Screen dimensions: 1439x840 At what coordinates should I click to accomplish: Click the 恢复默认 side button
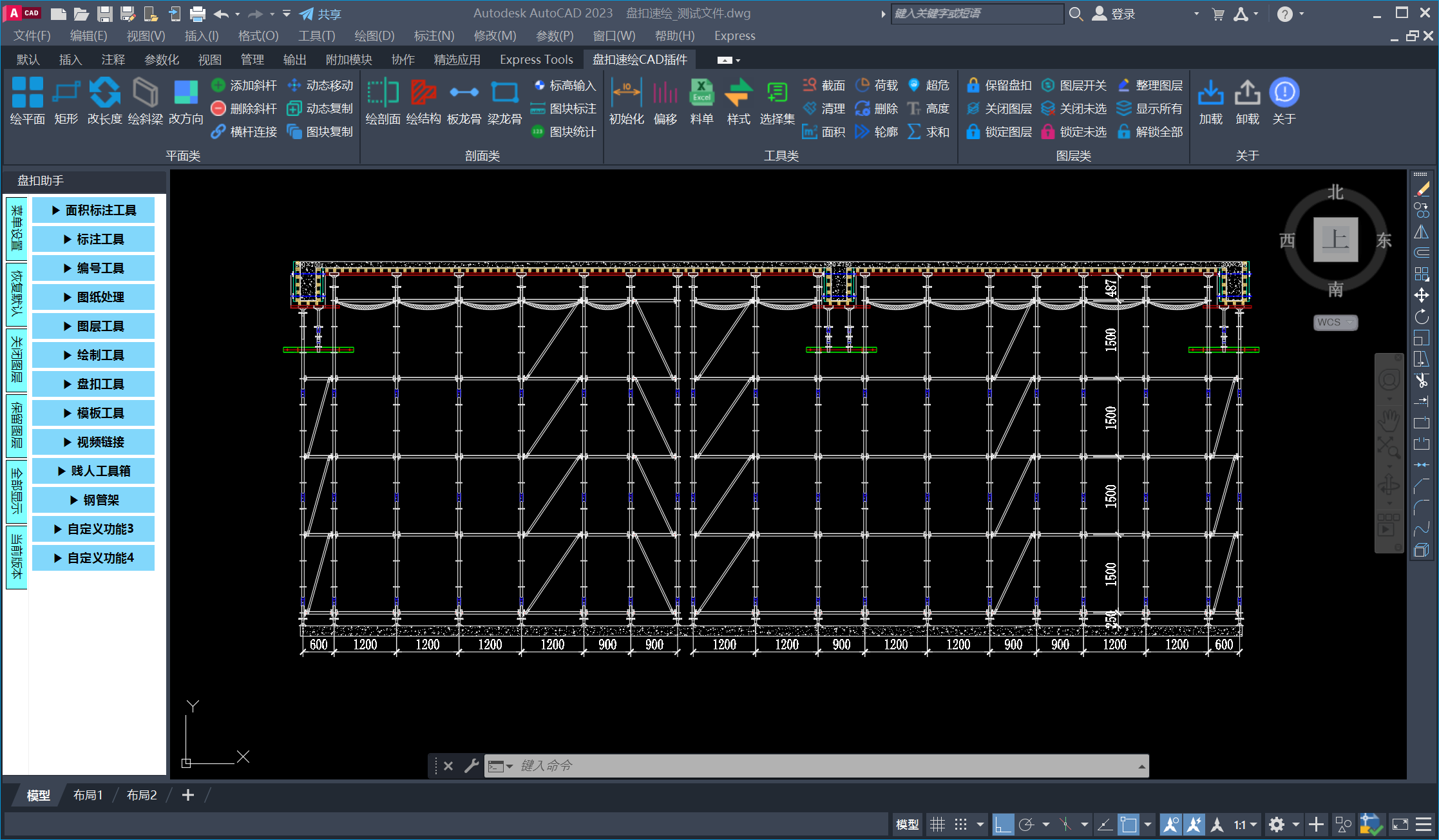[x=17, y=294]
